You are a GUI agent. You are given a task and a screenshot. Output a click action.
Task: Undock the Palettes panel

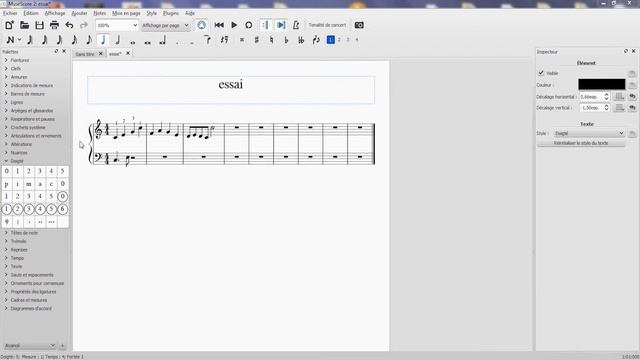pos(56,51)
